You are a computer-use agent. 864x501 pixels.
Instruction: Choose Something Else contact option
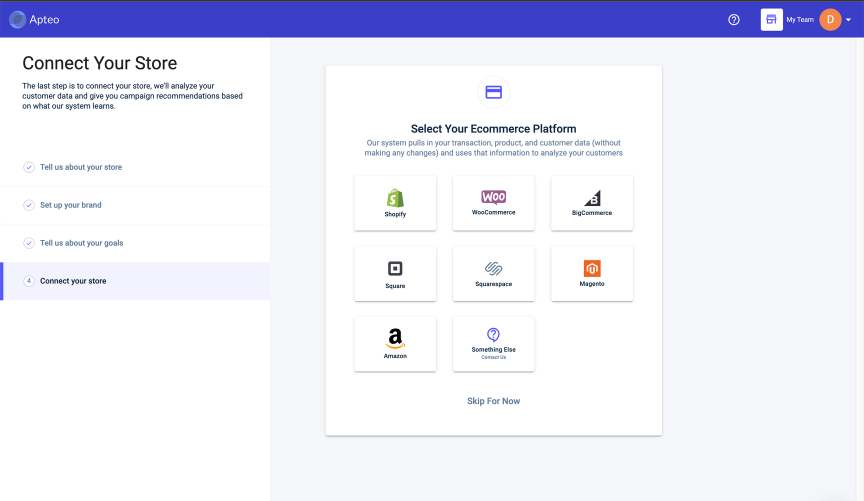coord(493,344)
